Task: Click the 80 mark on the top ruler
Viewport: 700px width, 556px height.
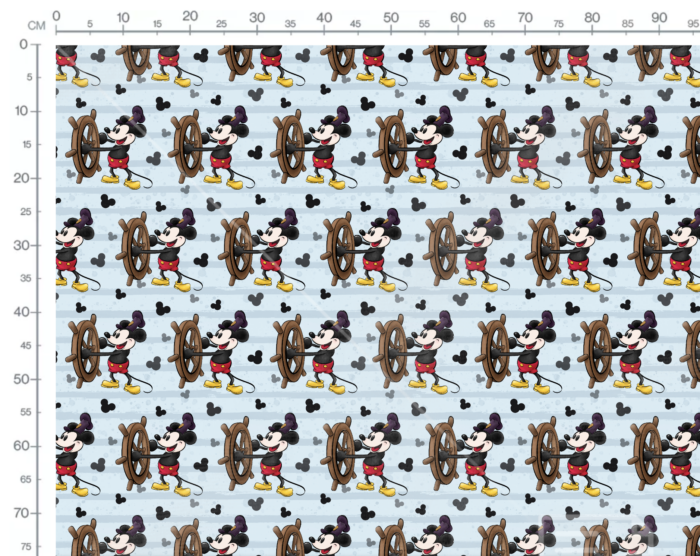Action: coord(592,17)
